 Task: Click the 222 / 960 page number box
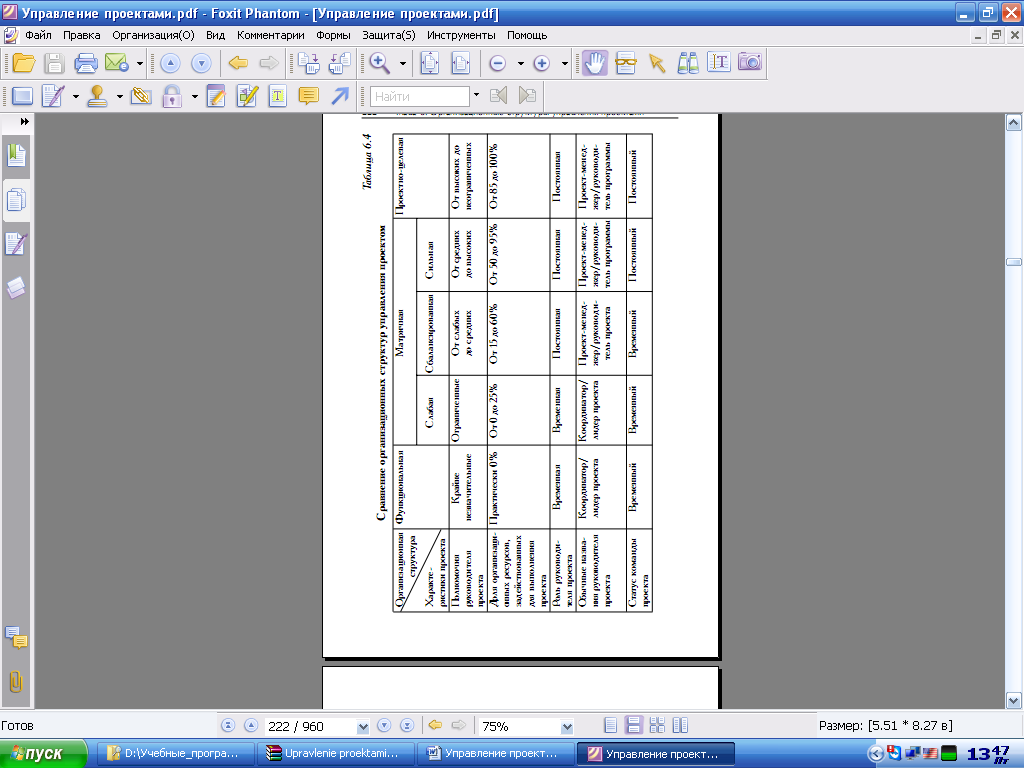311,726
